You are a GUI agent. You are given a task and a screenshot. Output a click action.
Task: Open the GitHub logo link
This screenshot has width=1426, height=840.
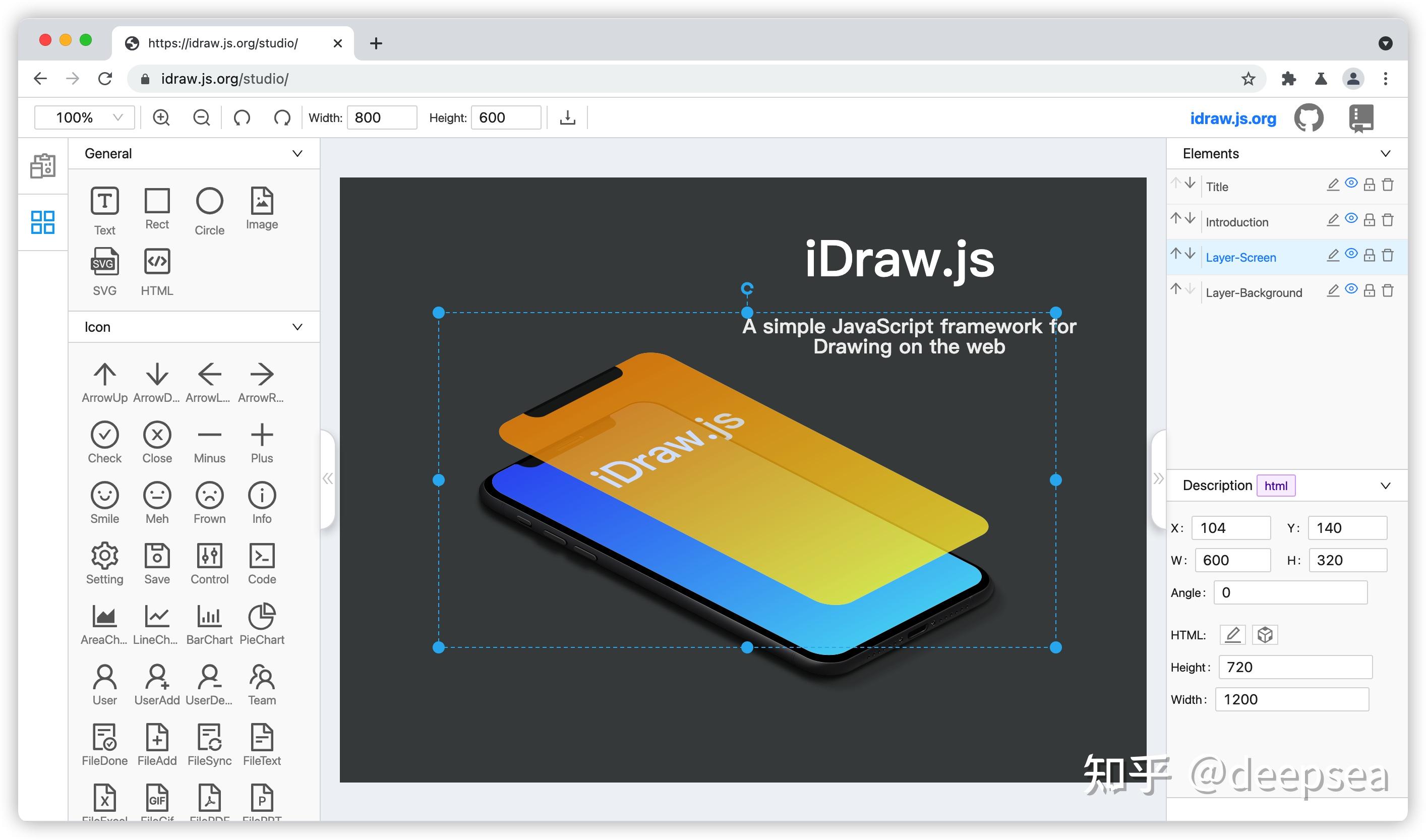click(1308, 118)
